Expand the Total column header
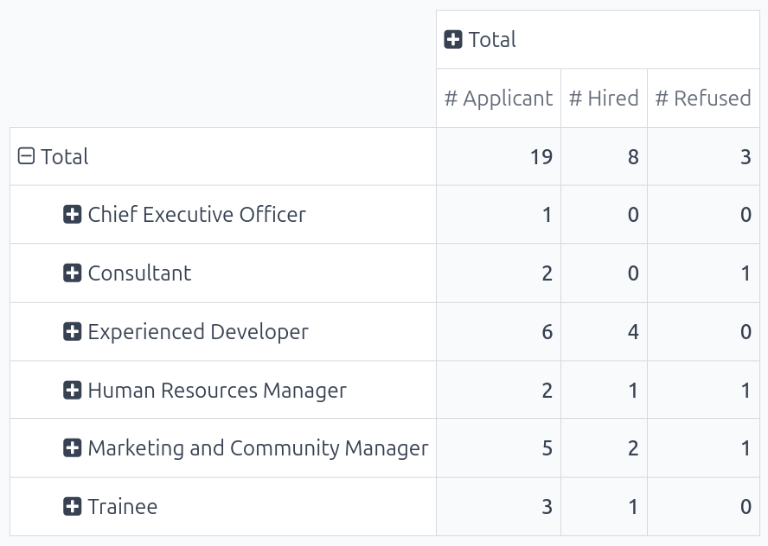 point(454,40)
